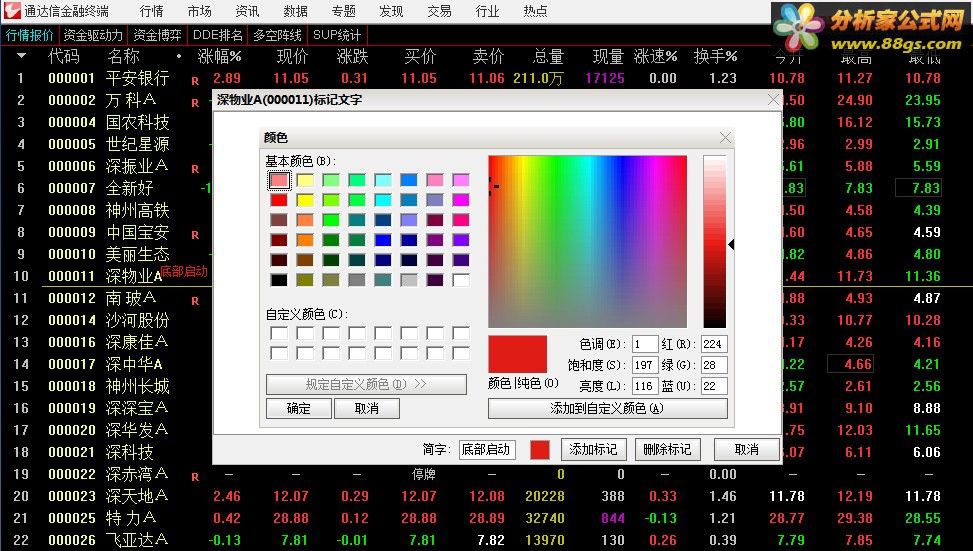973x551 pixels.
Task: Click the 简字 text field with 底部启动
Action: point(486,449)
